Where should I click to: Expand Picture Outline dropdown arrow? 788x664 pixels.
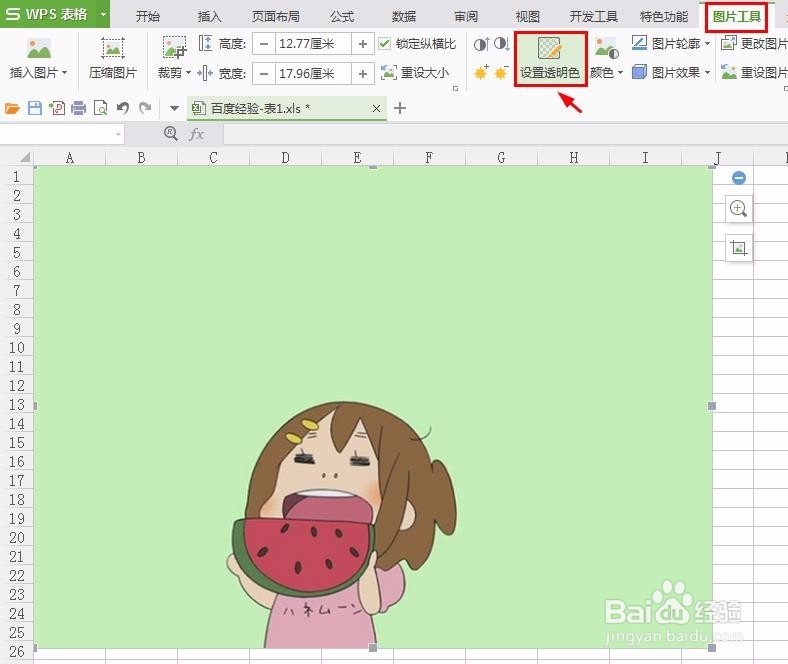[x=708, y=44]
